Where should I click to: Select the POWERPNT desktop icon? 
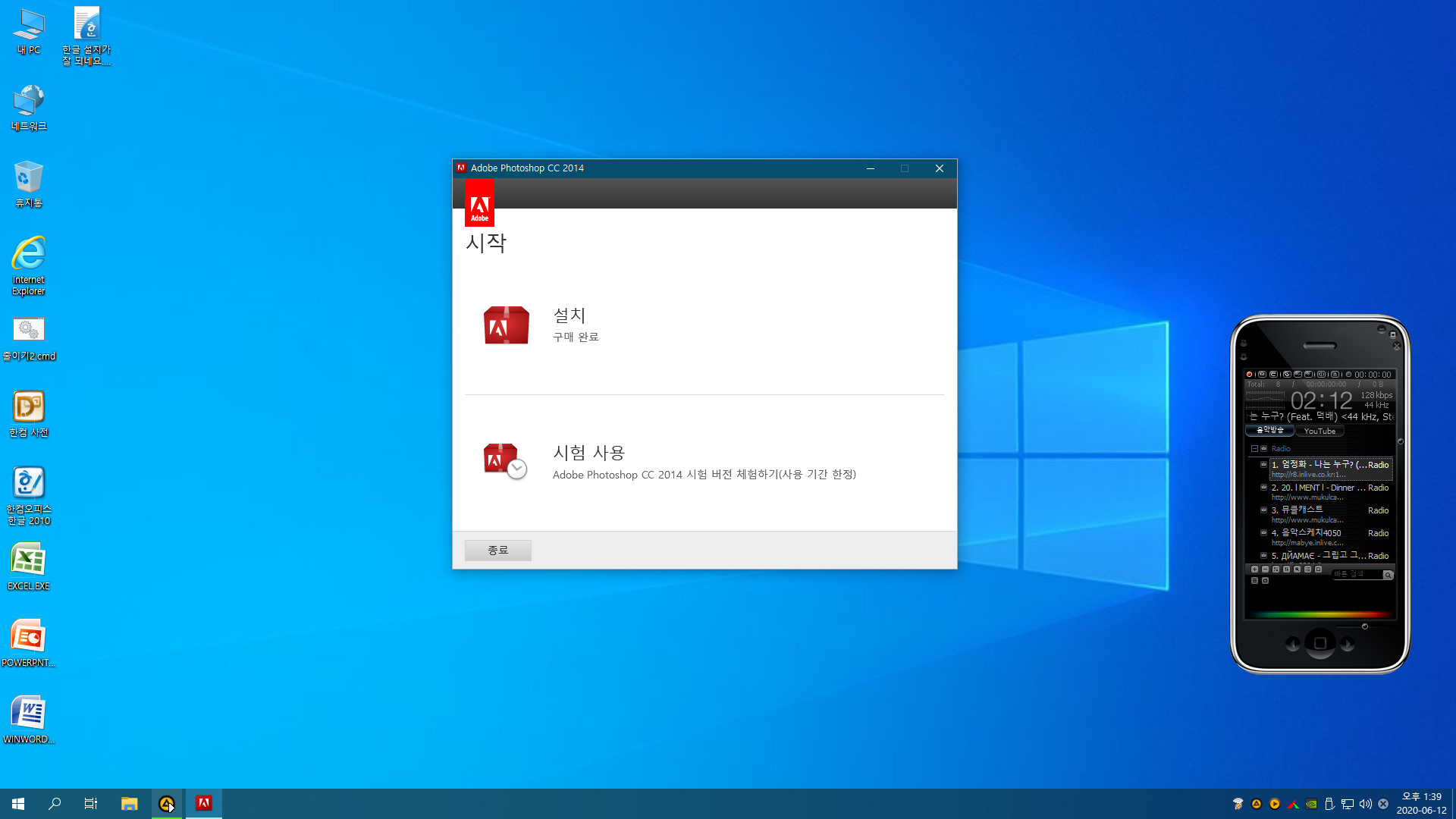29,643
